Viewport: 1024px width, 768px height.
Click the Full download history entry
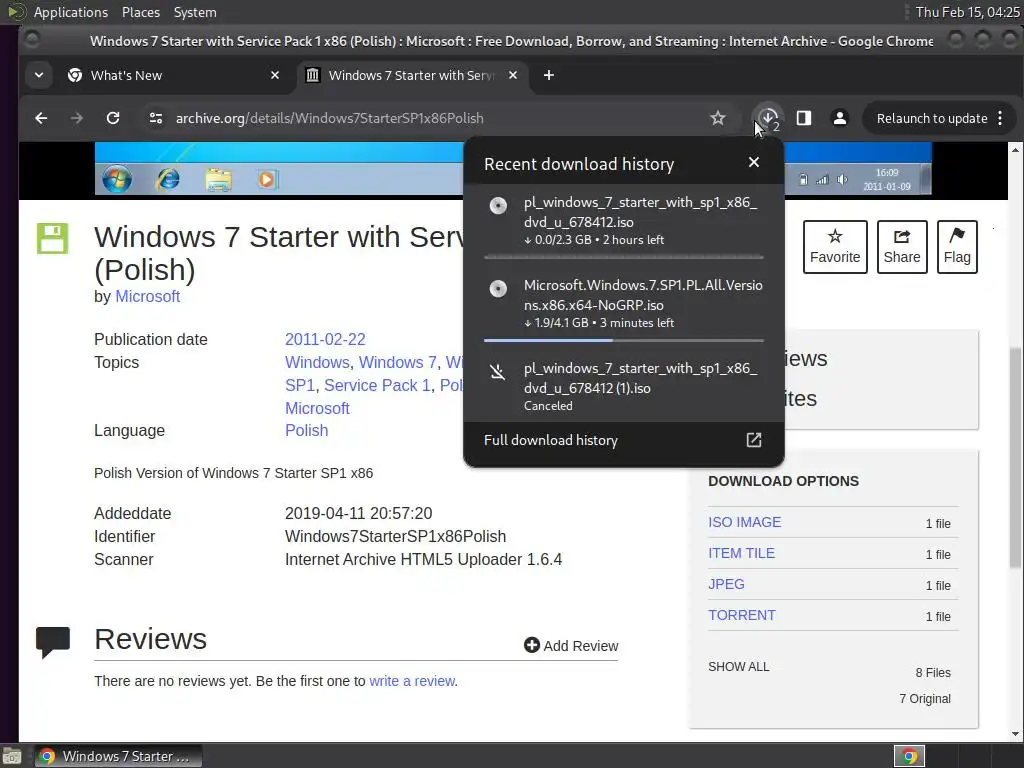[623, 440]
